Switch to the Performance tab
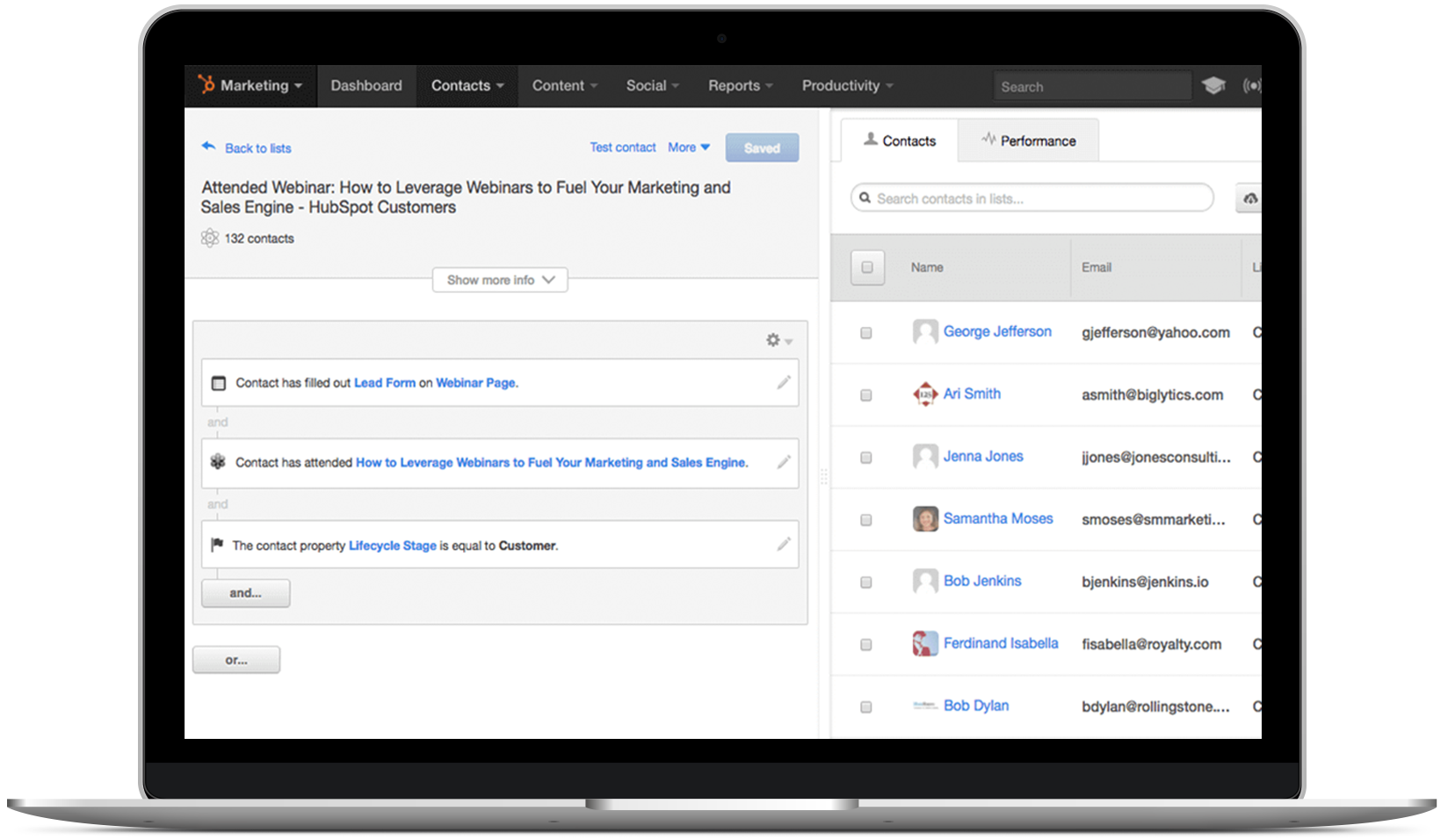Image resolution: width=1448 pixels, height=840 pixels. pos(1028,141)
